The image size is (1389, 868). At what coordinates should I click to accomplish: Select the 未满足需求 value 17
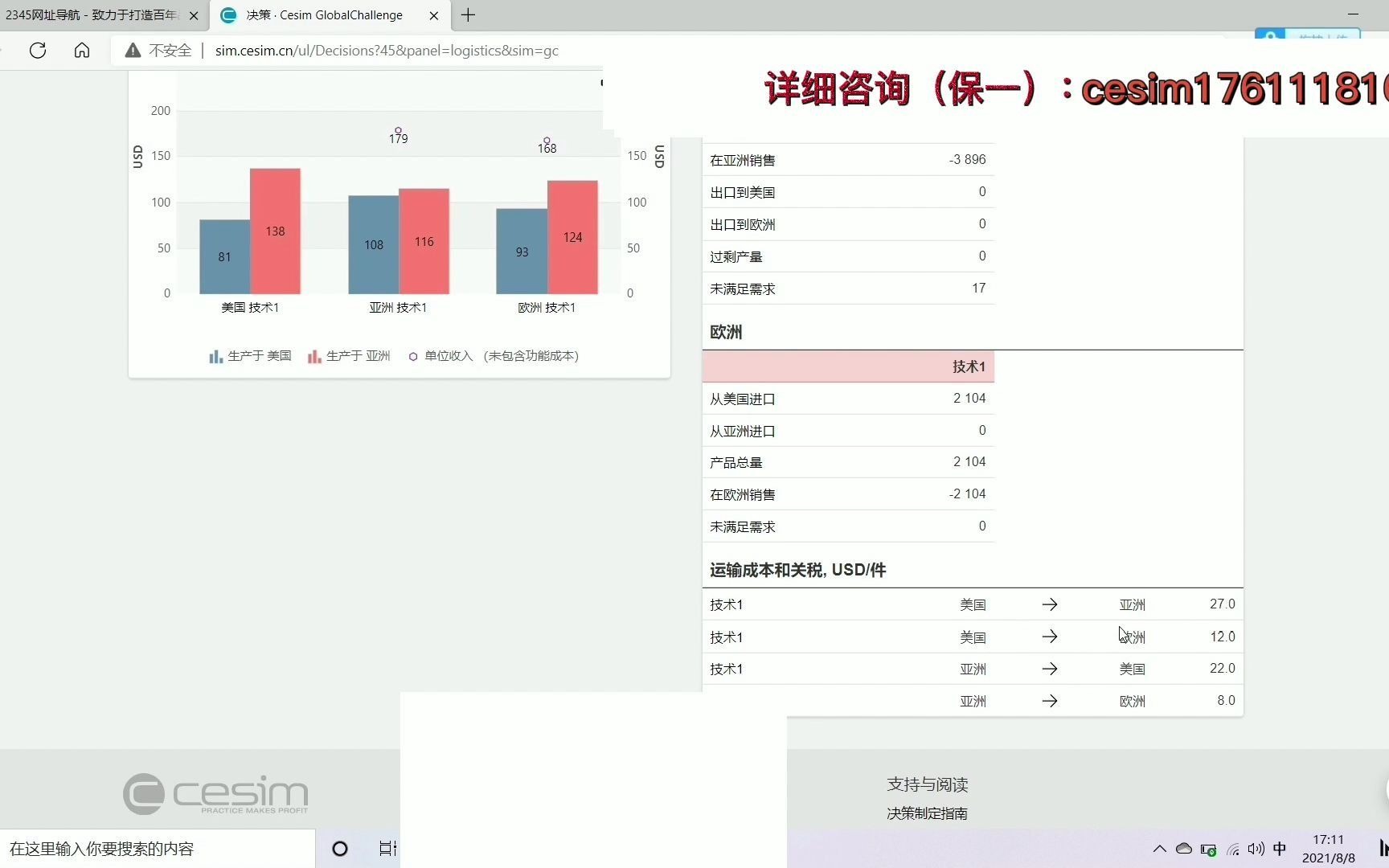coord(978,288)
